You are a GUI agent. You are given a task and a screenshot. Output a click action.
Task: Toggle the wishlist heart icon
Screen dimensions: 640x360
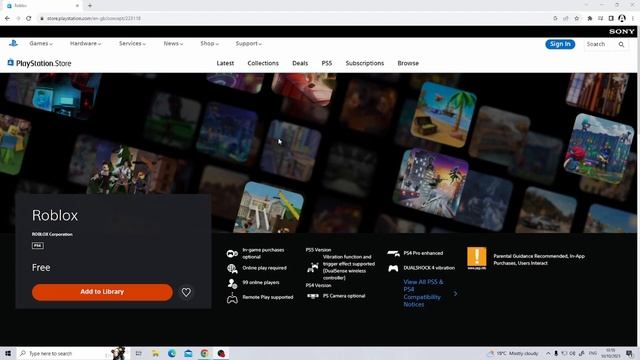coord(186,292)
